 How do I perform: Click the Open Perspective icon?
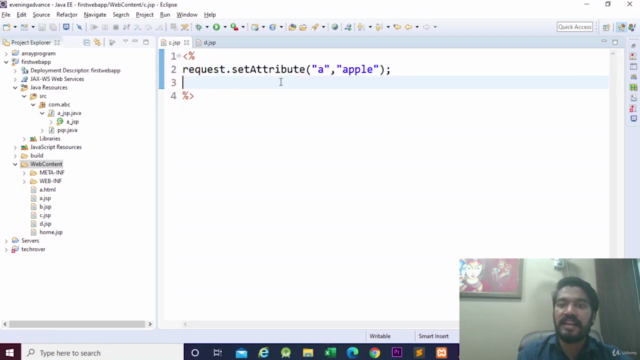pos(606,27)
